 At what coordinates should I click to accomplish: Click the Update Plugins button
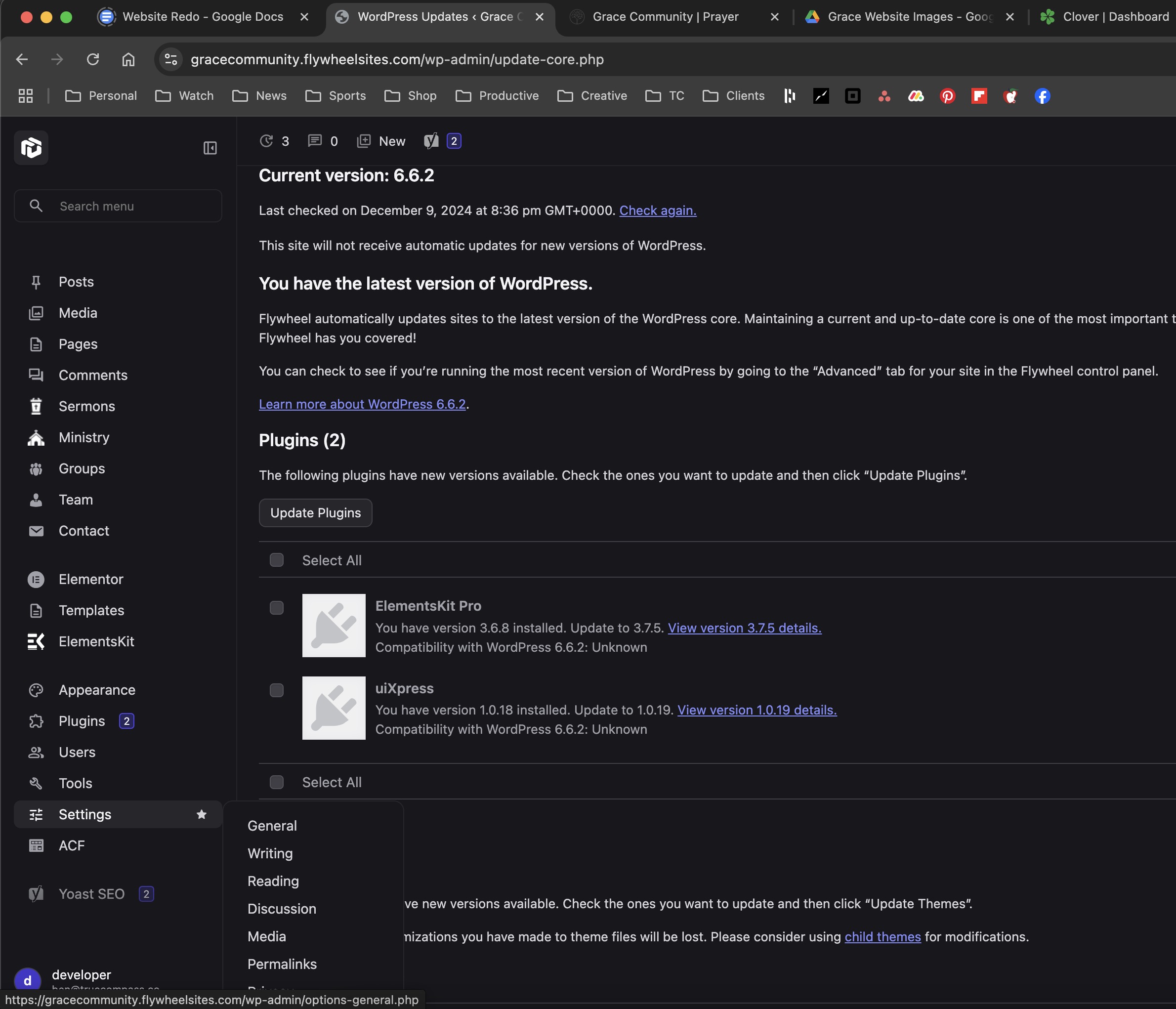pos(315,513)
